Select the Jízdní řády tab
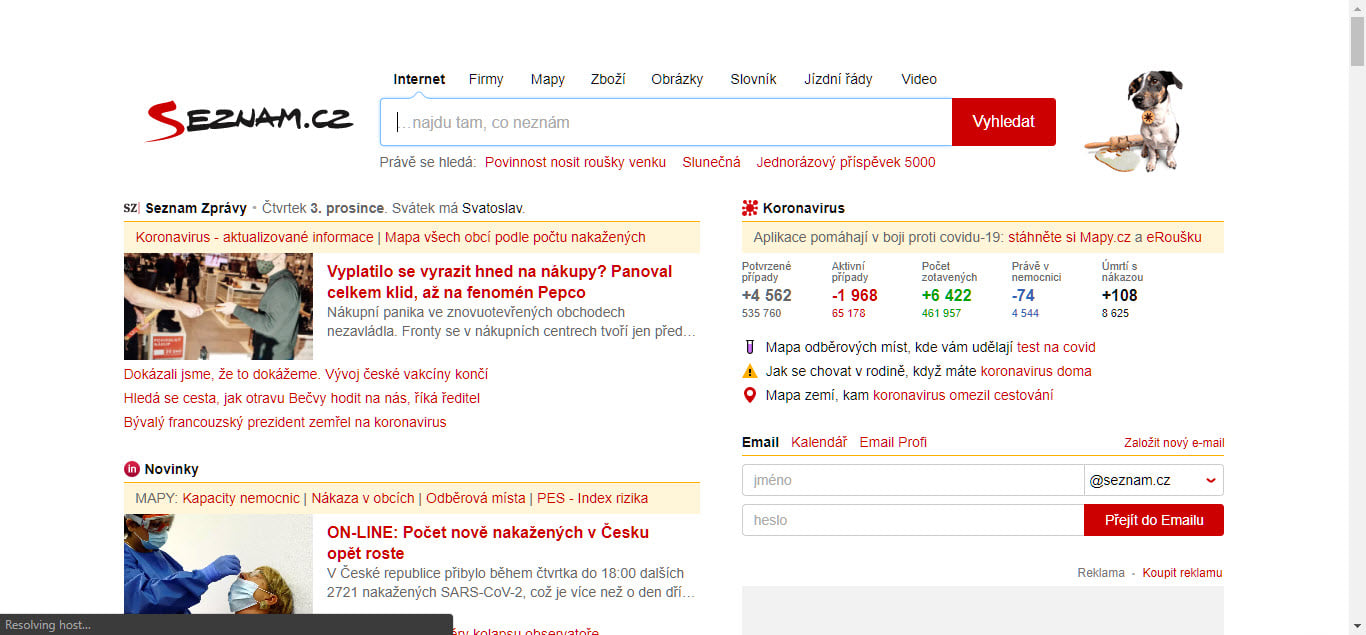The height and width of the screenshot is (635, 1366). 838,79
